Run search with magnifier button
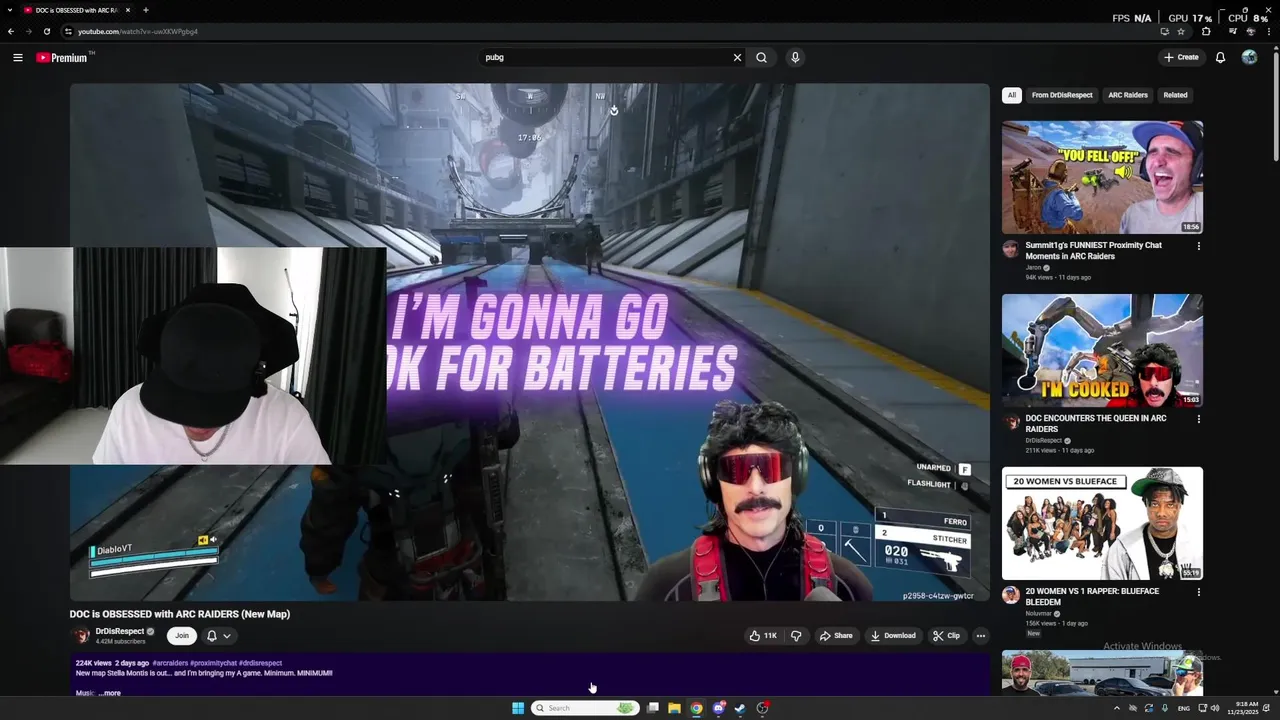Image resolution: width=1280 pixels, height=720 pixels. pyautogui.click(x=761, y=57)
